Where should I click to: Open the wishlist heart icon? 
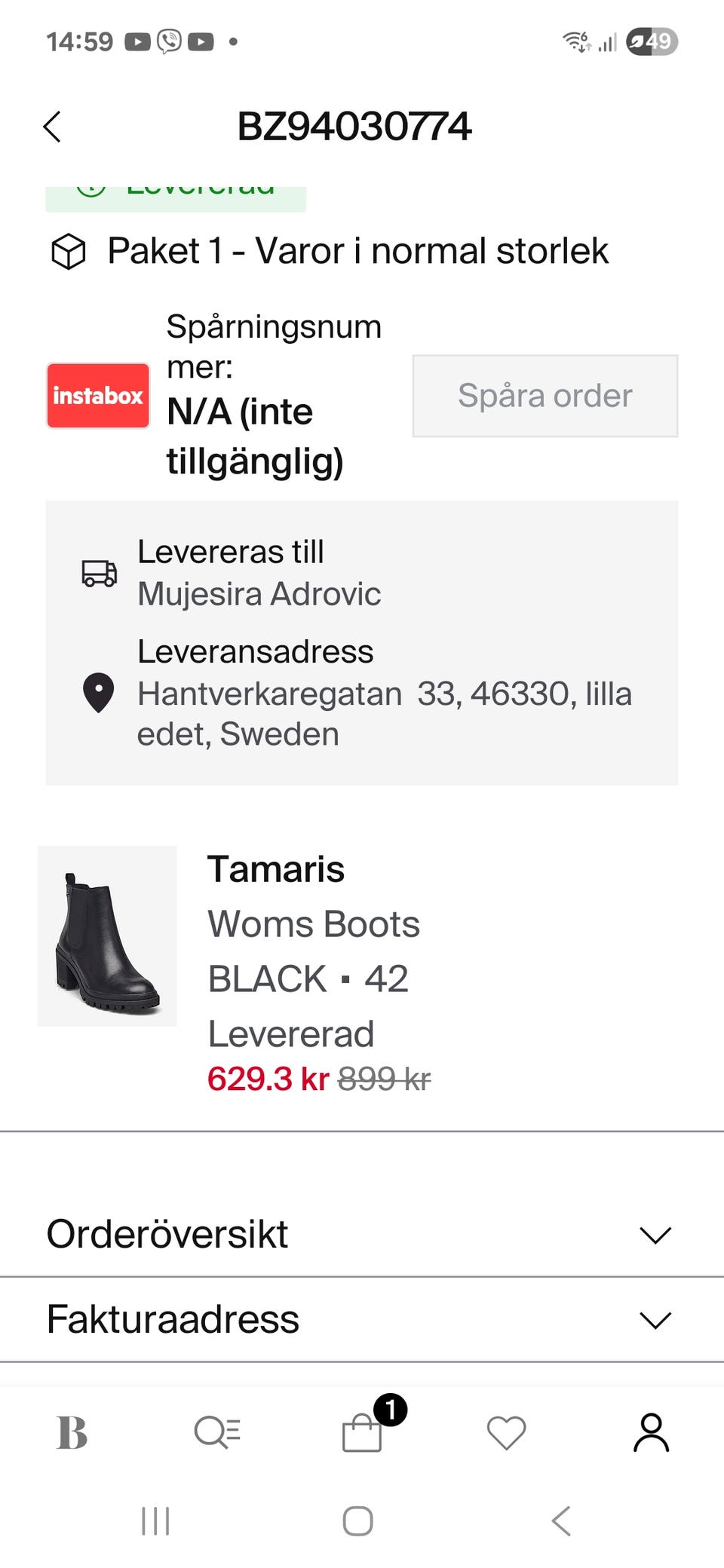pyautogui.click(x=506, y=1432)
